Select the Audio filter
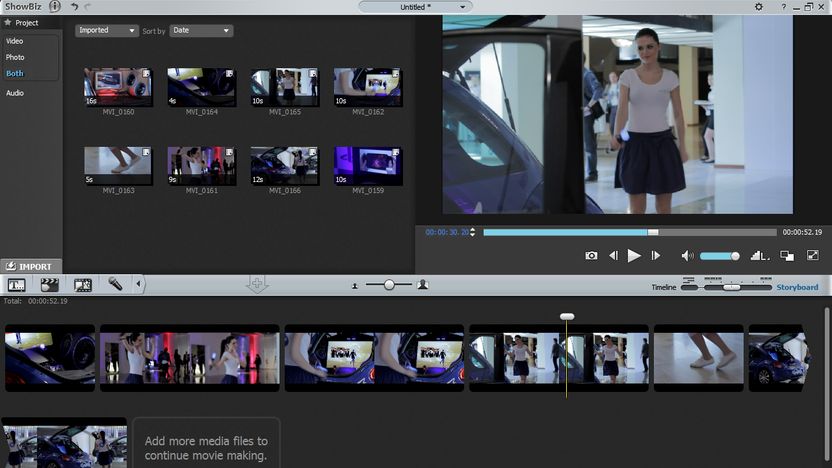This screenshot has height=468, width=832. [x=15, y=93]
